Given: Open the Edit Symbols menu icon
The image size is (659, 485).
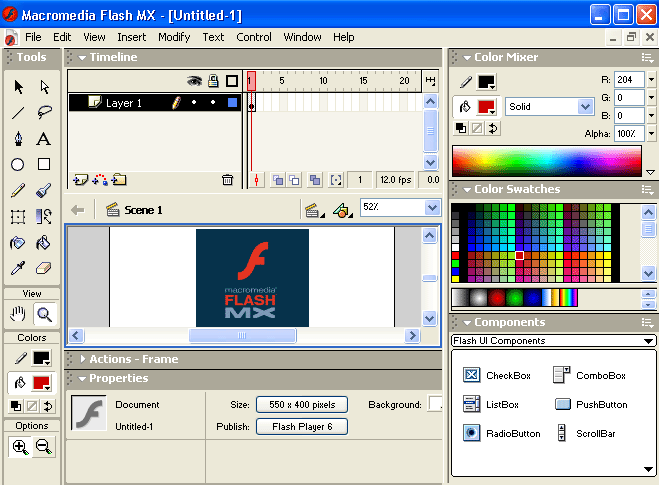Looking at the screenshot, I should point(342,209).
